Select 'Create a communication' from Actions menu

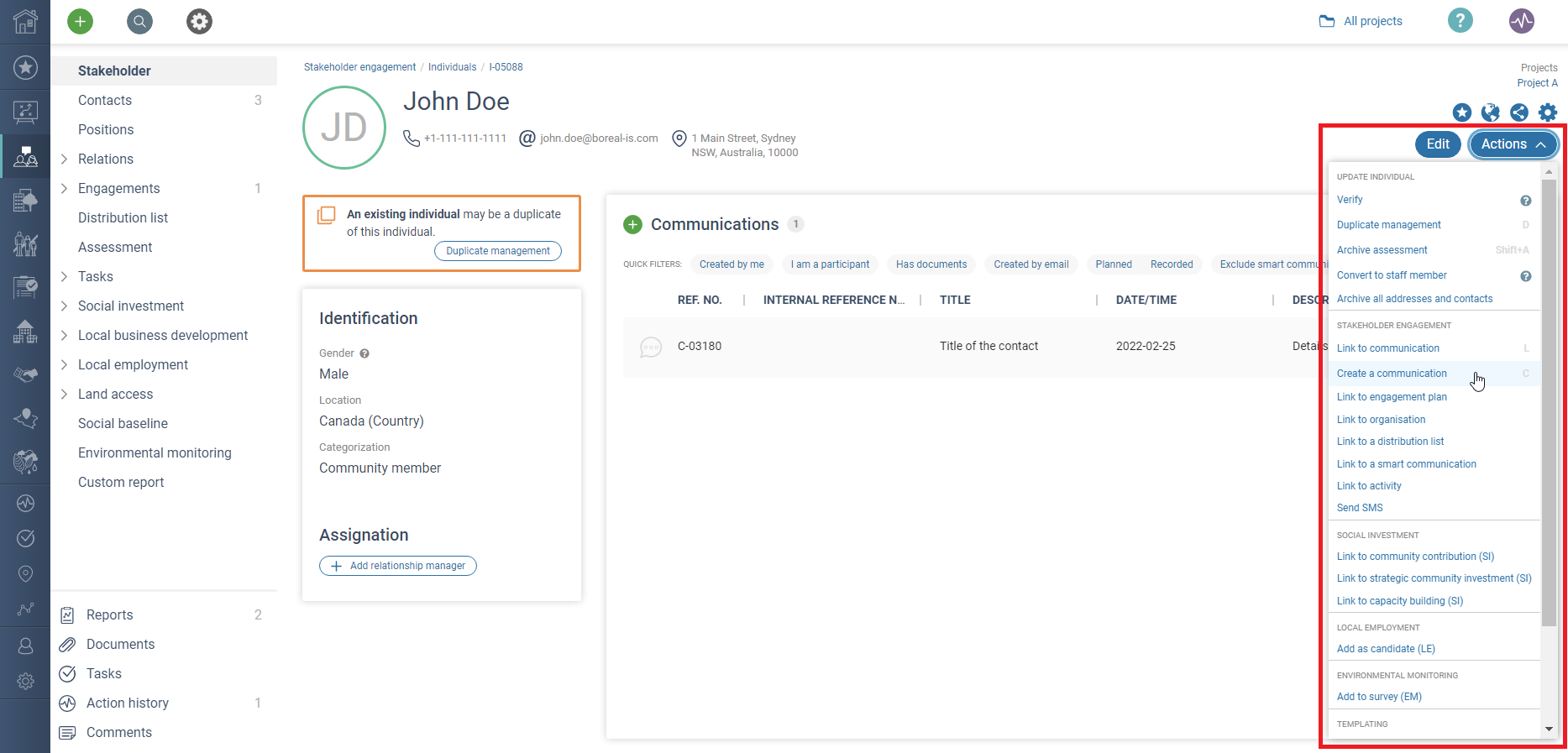(1392, 374)
